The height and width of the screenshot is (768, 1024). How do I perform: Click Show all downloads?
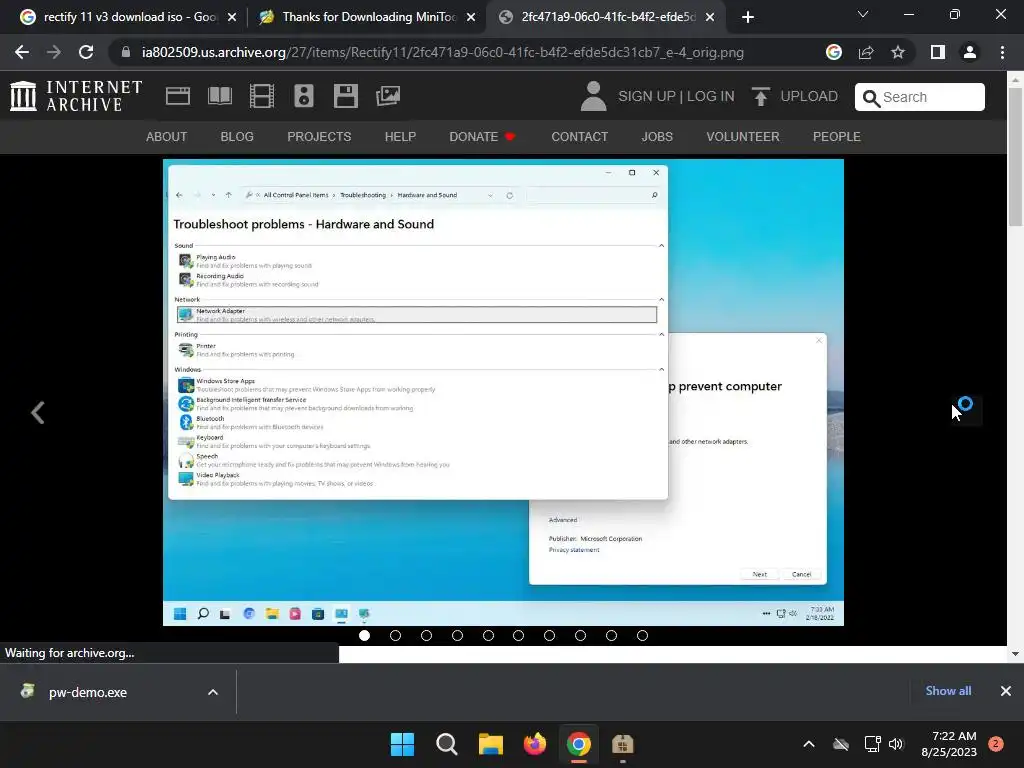948,691
